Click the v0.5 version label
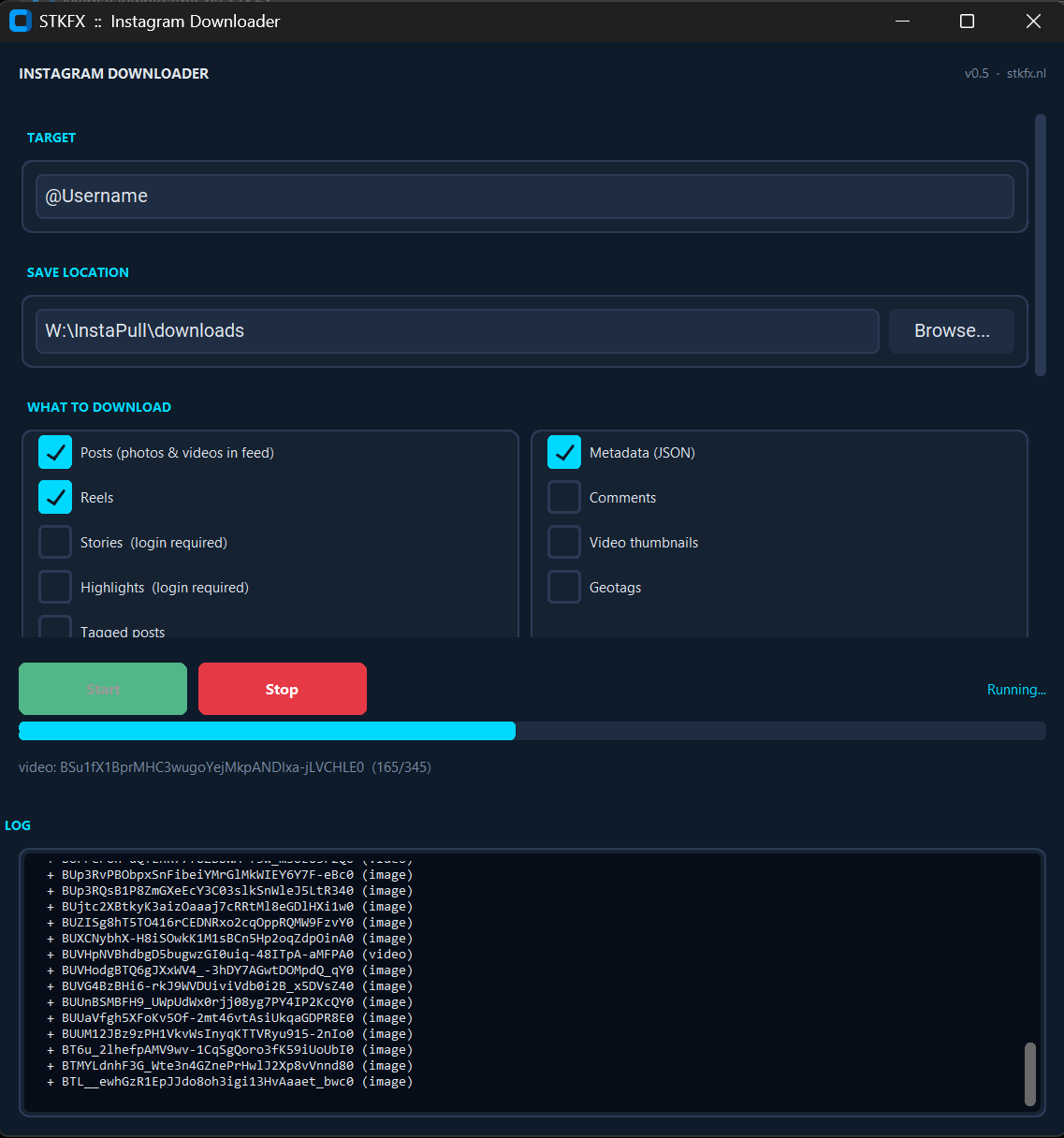This screenshot has height=1138, width=1064. 977,73
